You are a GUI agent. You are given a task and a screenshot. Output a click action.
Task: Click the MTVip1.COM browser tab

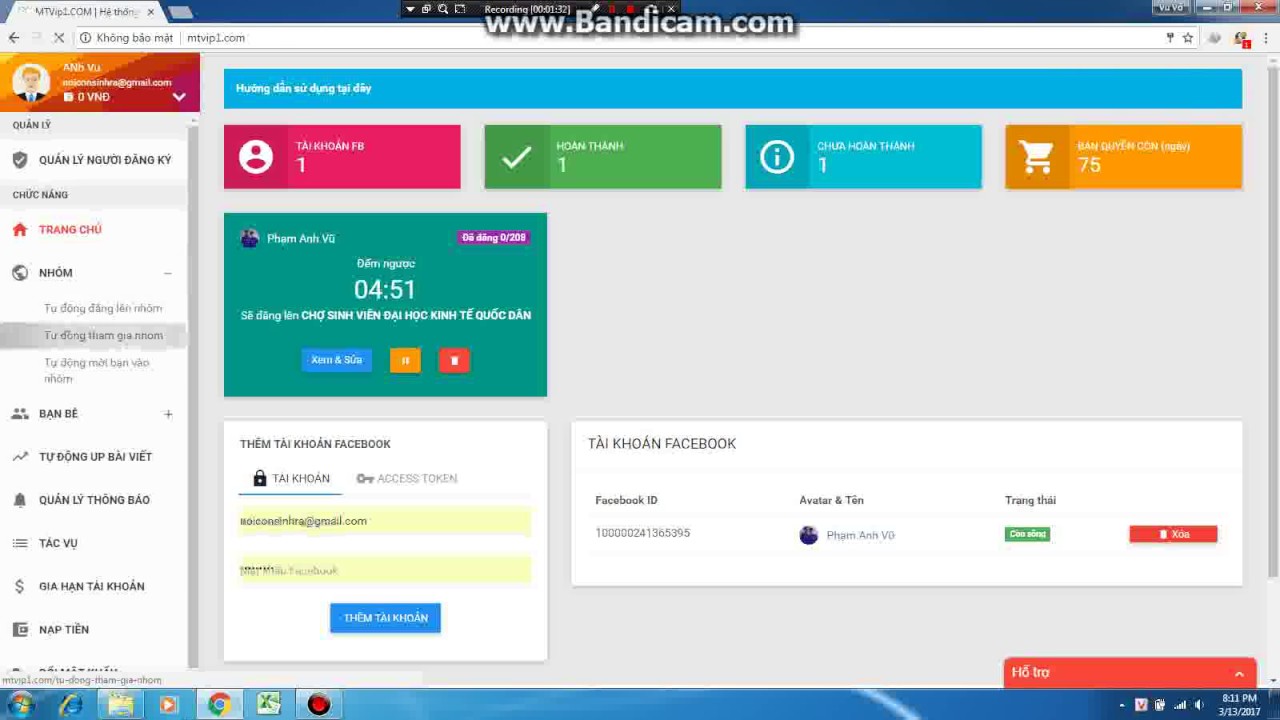click(88, 11)
